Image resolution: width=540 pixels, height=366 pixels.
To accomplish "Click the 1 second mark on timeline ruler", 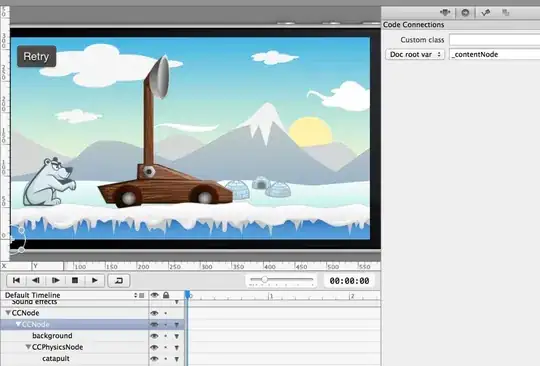I will [271, 296].
